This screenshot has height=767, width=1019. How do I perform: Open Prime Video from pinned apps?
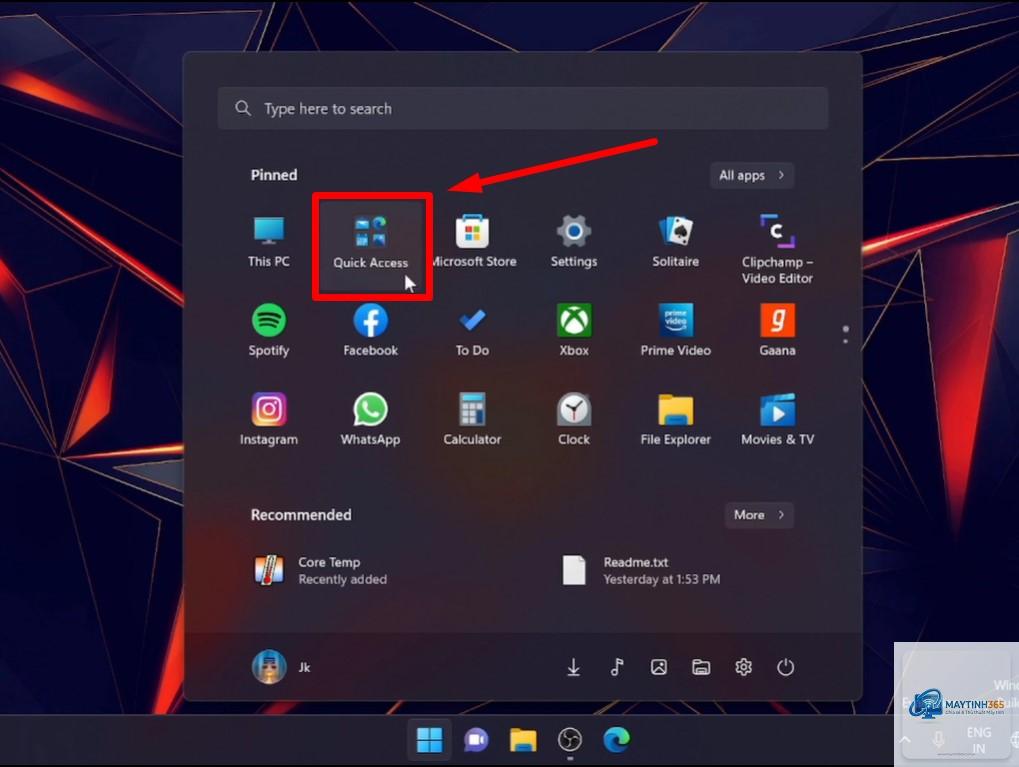676,331
